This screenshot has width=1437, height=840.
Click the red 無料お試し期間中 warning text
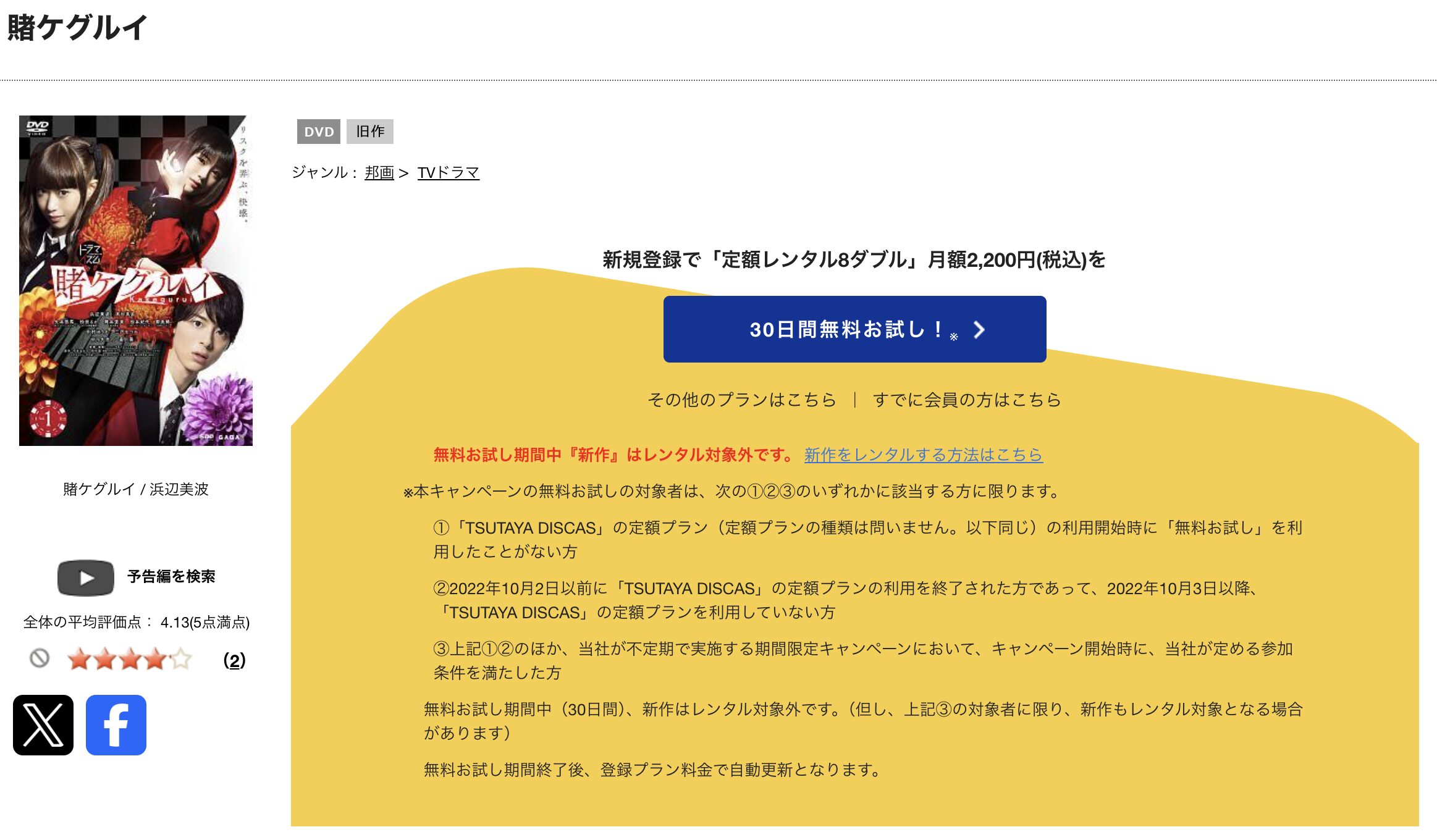tap(614, 455)
